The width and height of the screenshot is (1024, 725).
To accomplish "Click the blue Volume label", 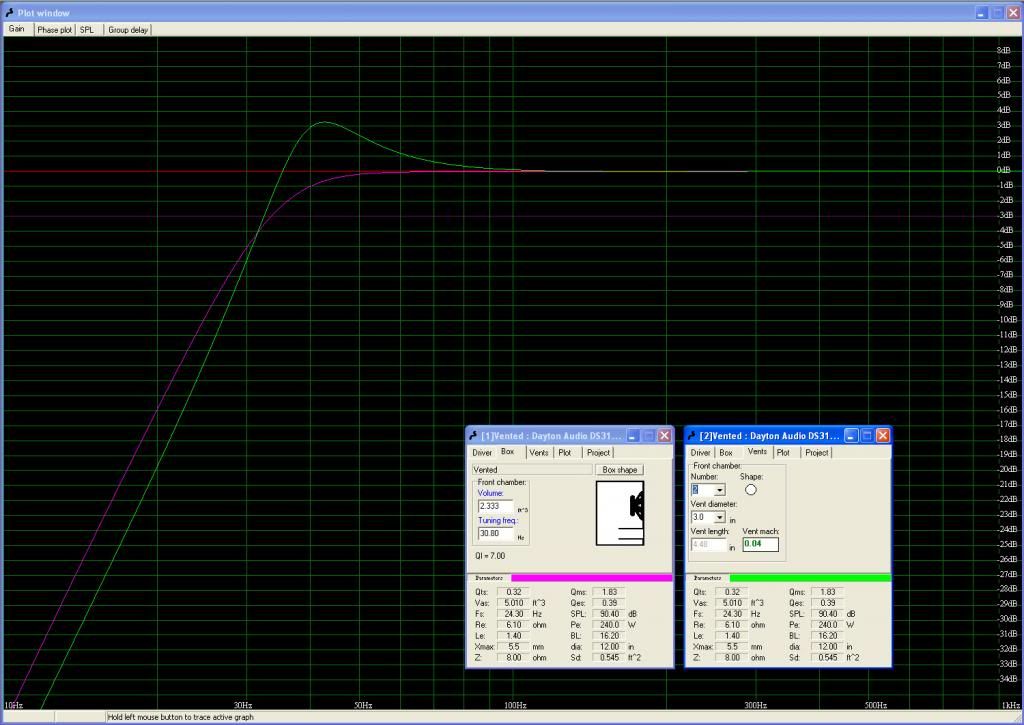I will tap(490, 493).
